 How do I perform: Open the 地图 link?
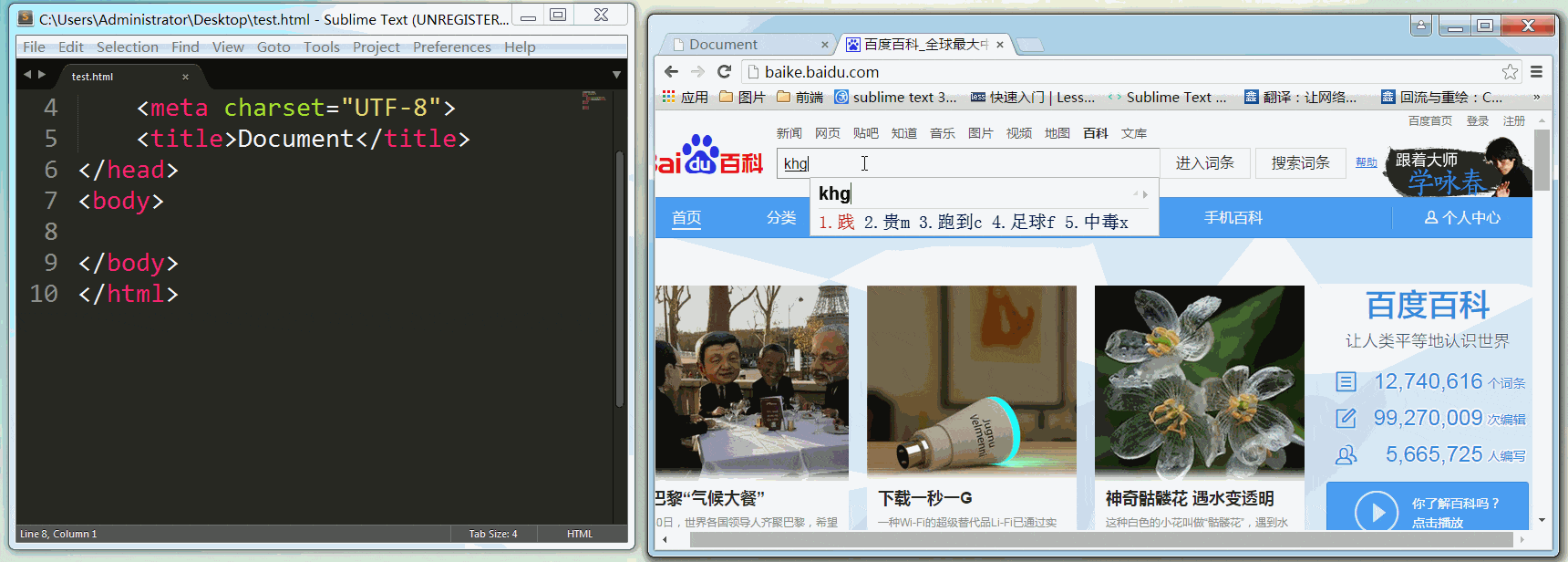point(1057,133)
